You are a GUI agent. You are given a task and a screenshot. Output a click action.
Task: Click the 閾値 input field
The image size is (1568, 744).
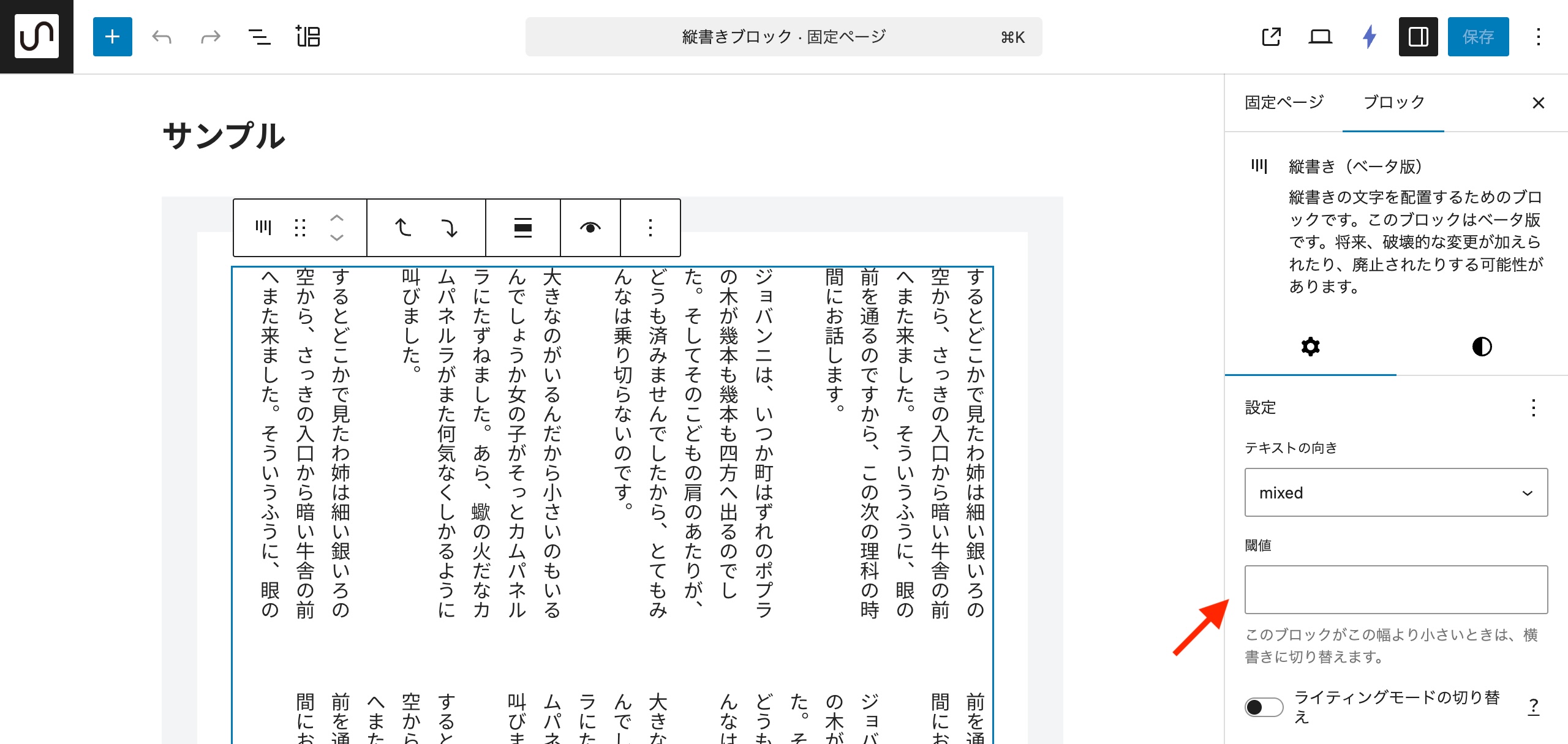click(x=1395, y=589)
